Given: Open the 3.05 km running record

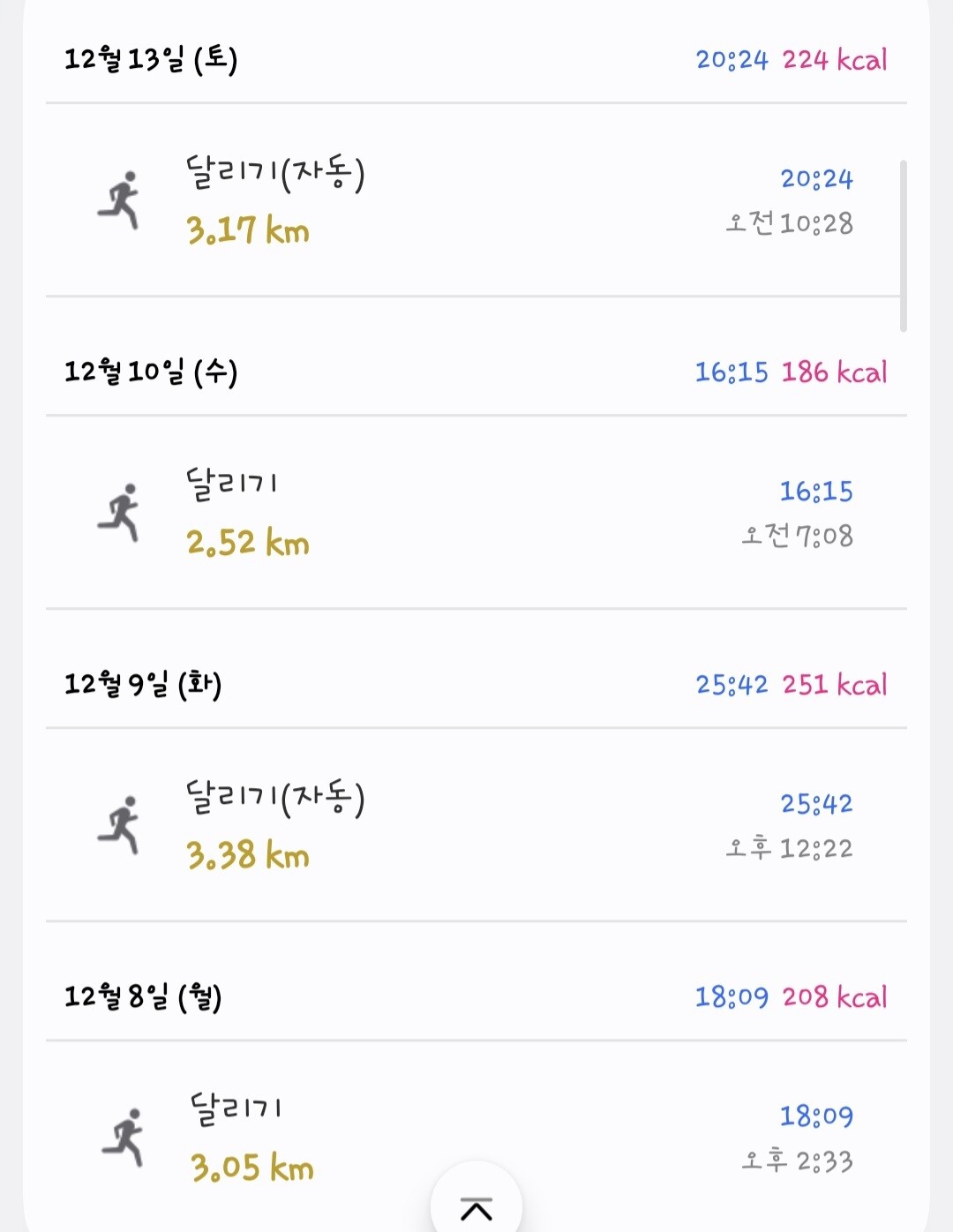Looking at the screenshot, I should coord(252,1168).
